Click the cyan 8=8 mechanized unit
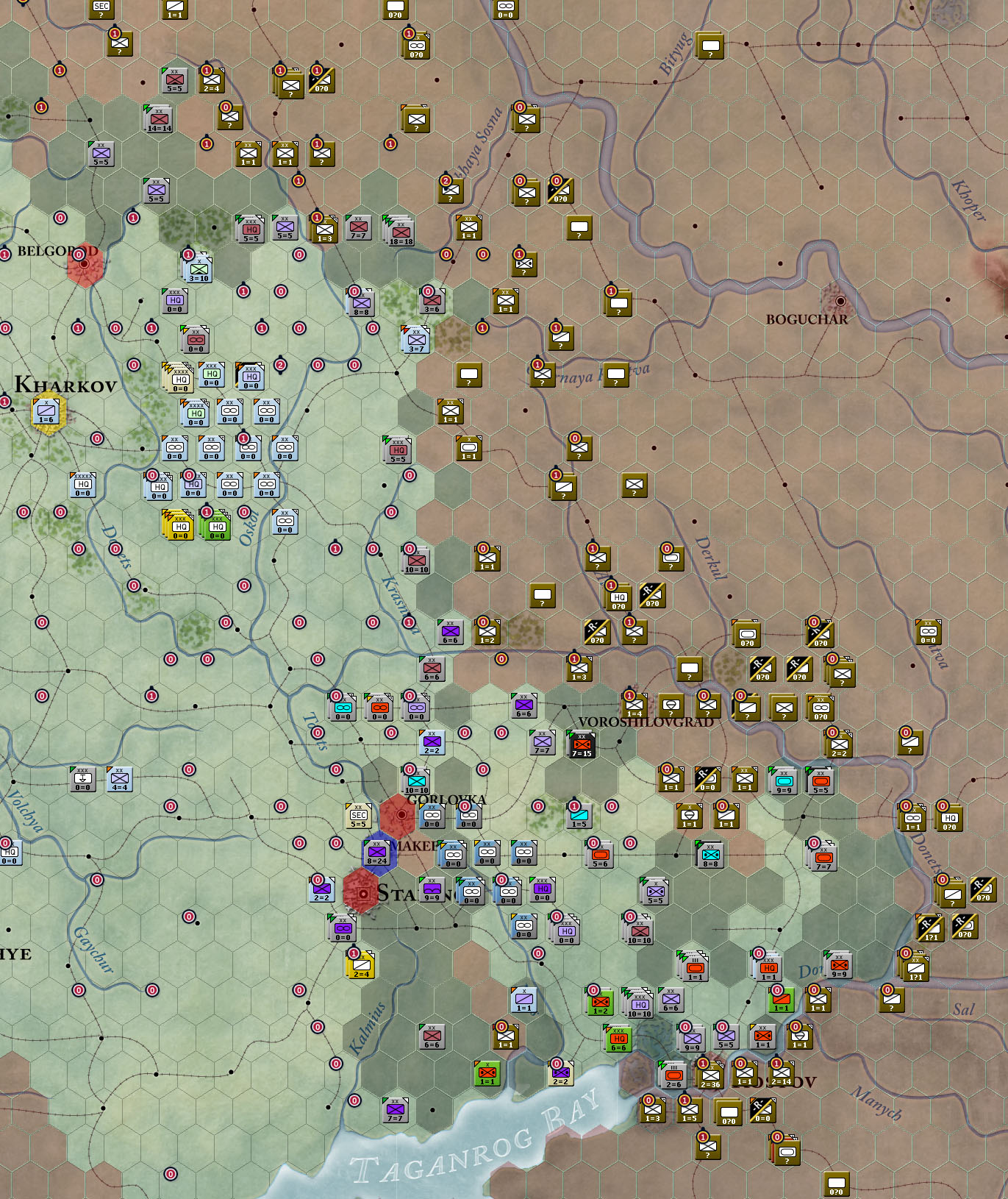This screenshot has height=1199, width=1008. pyautogui.click(x=710, y=854)
